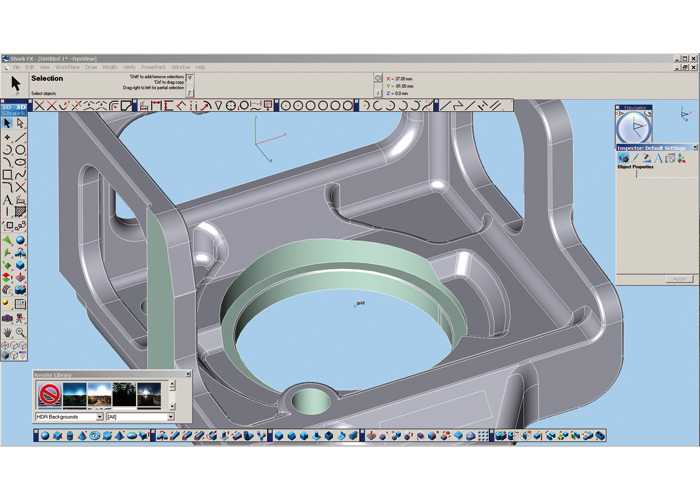Select the Text tool with letter A
Viewport: 700px width, 500px height.
coord(7,200)
